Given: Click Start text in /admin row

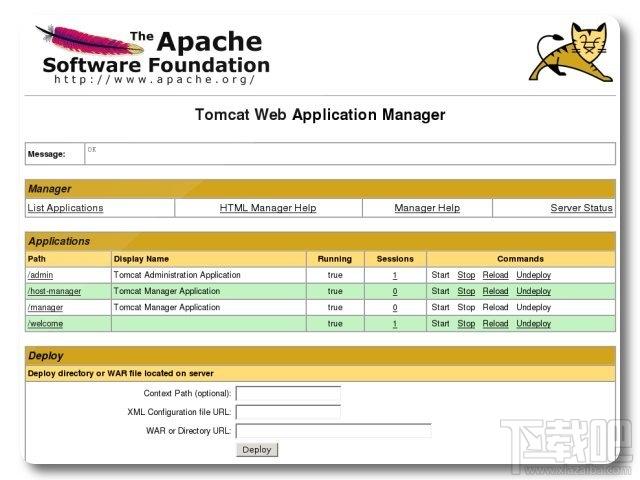Looking at the screenshot, I should pyautogui.click(x=440, y=275).
